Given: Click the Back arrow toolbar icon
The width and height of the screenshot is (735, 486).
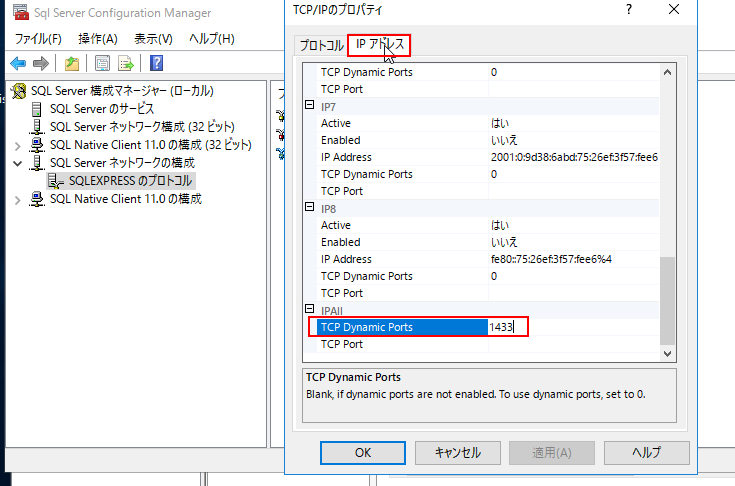Looking at the screenshot, I should 18,64.
